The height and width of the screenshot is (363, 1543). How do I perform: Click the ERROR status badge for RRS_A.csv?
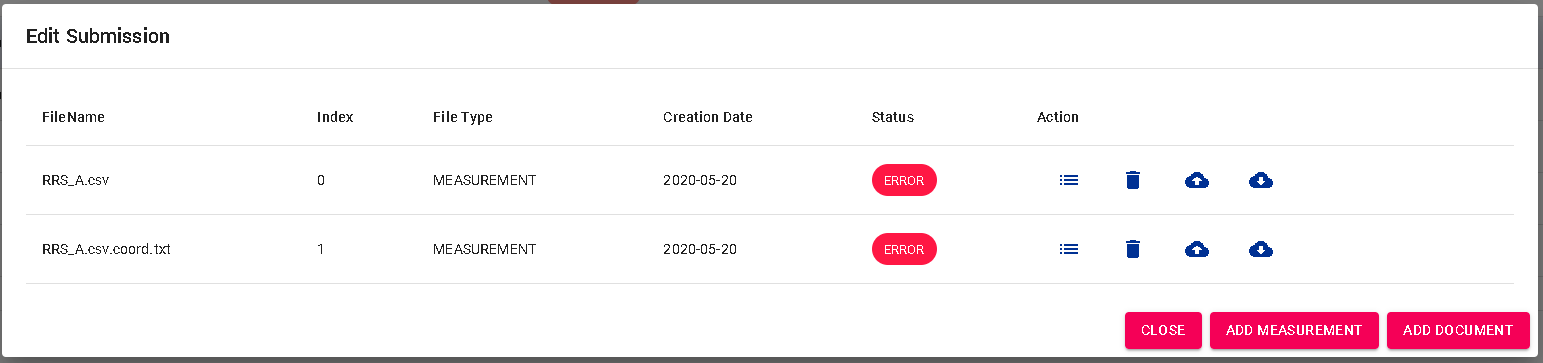click(x=904, y=180)
